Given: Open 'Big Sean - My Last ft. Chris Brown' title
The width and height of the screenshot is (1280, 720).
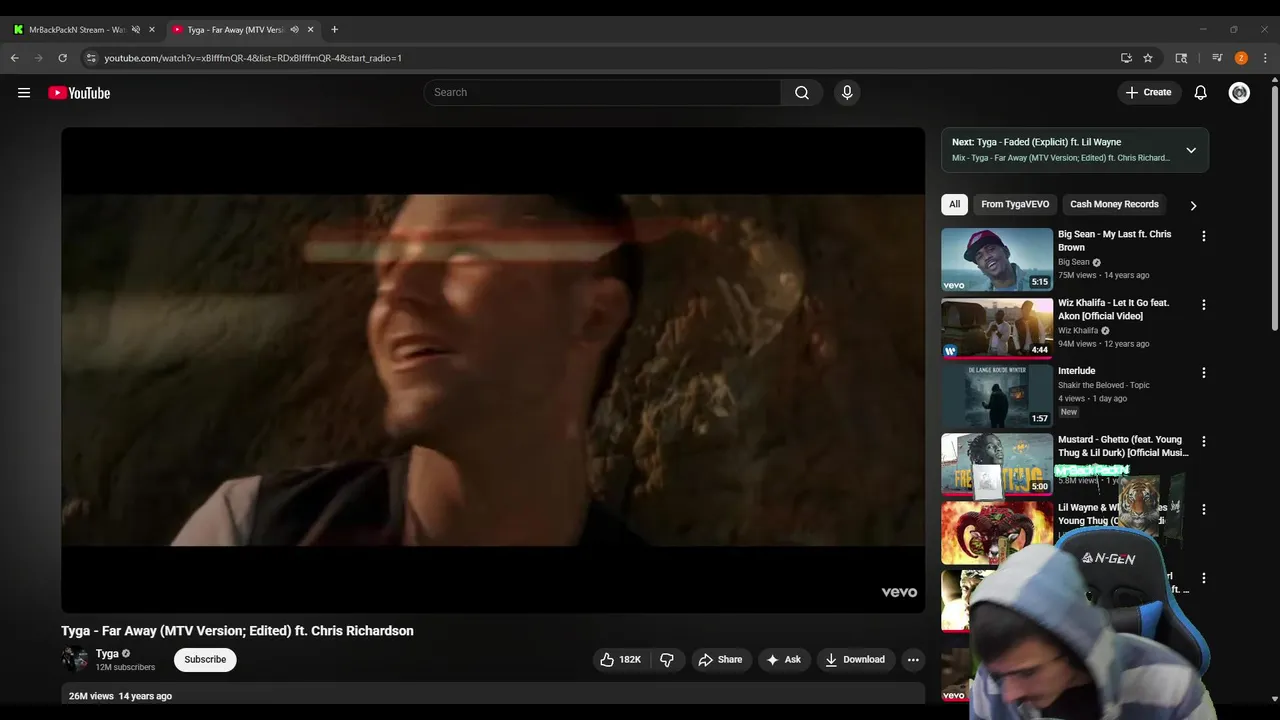Looking at the screenshot, I should click(x=1115, y=241).
